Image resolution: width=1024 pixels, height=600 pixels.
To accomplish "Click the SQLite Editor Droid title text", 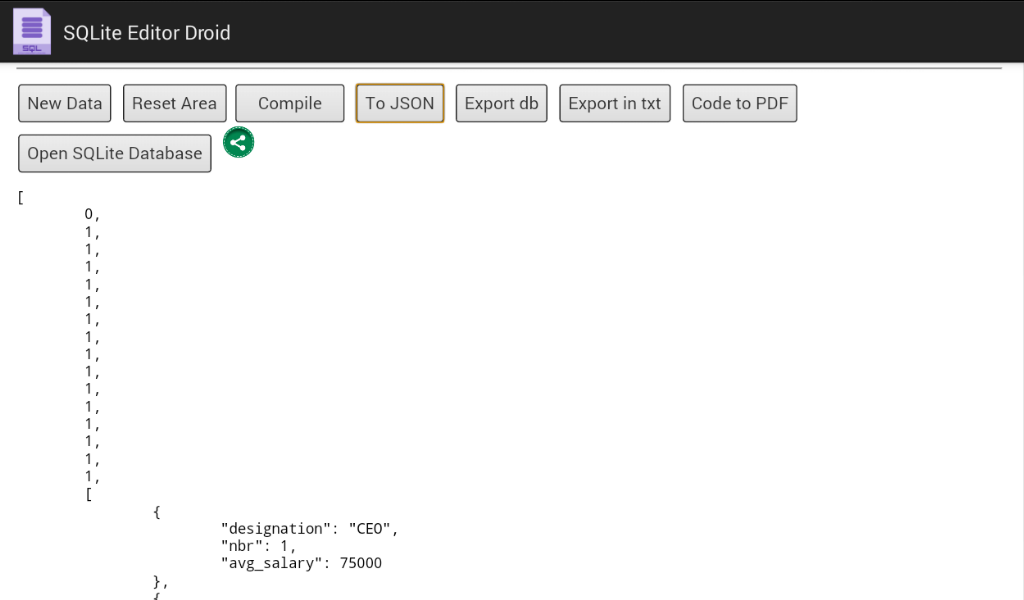I will 147,33.
